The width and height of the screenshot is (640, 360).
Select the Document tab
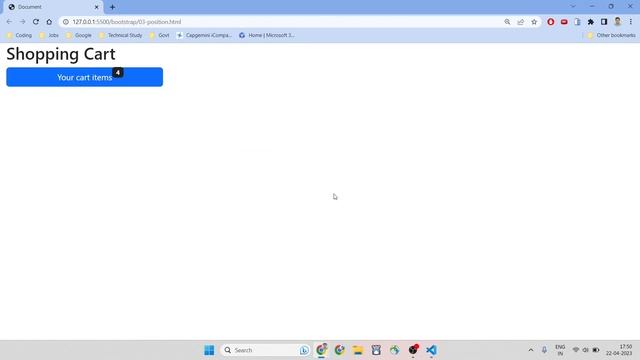pyautogui.click(x=53, y=7)
